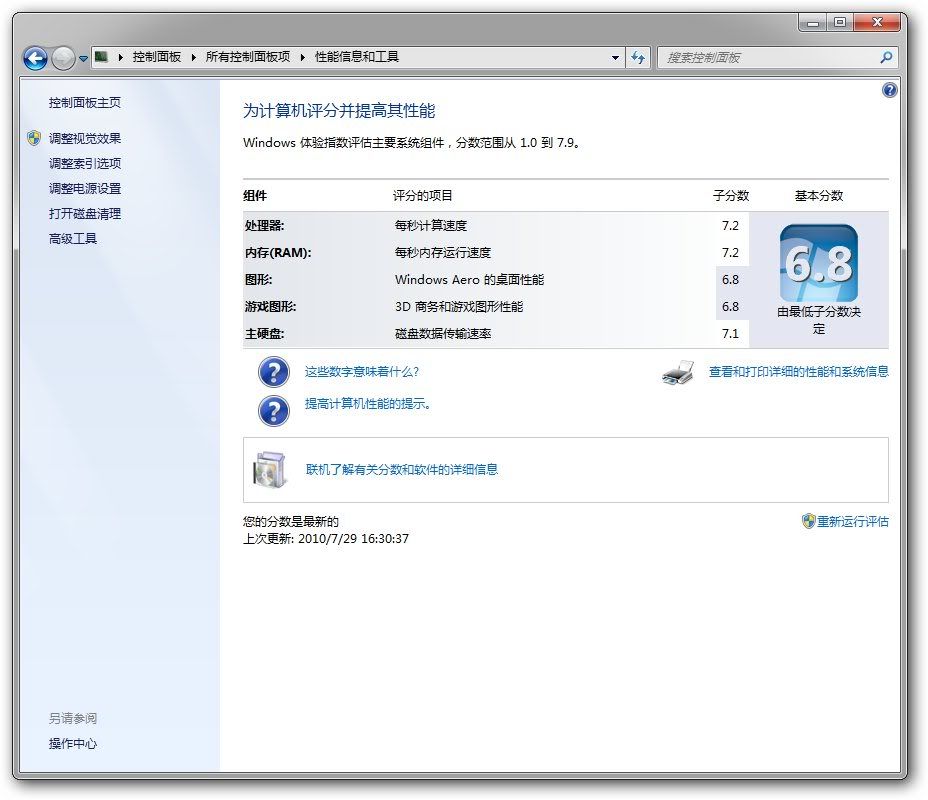Go back with the blue Back arrow
This screenshot has width=928, height=800.
[x=35, y=58]
